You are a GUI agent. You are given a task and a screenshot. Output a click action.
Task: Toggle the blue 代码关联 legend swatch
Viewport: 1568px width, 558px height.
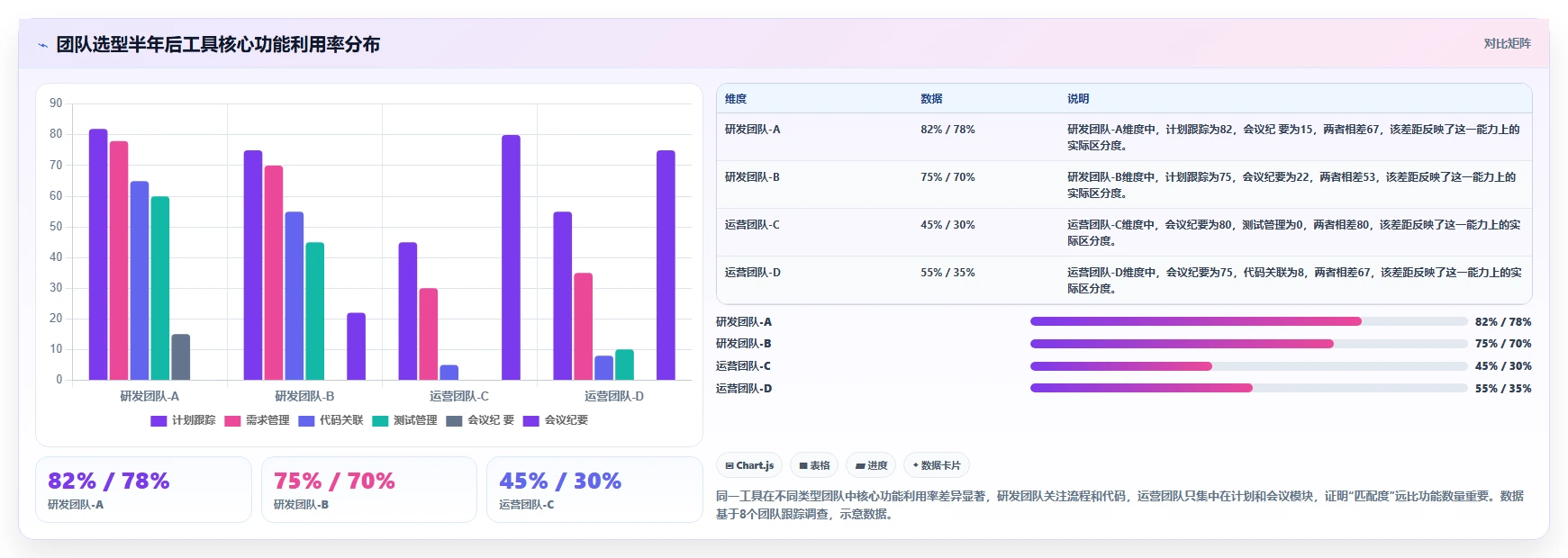306,420
